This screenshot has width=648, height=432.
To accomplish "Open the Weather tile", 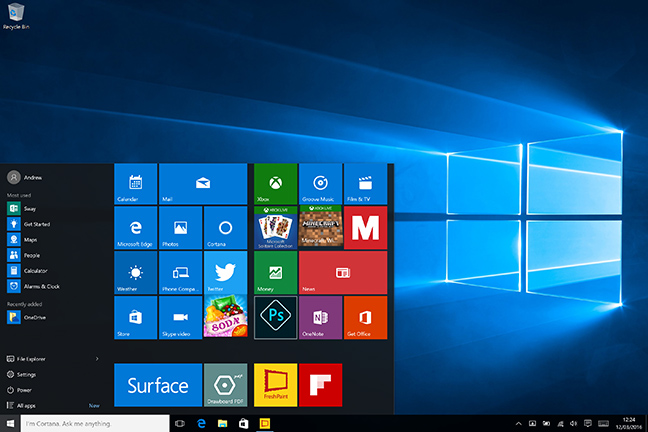I will click(136, 272).
